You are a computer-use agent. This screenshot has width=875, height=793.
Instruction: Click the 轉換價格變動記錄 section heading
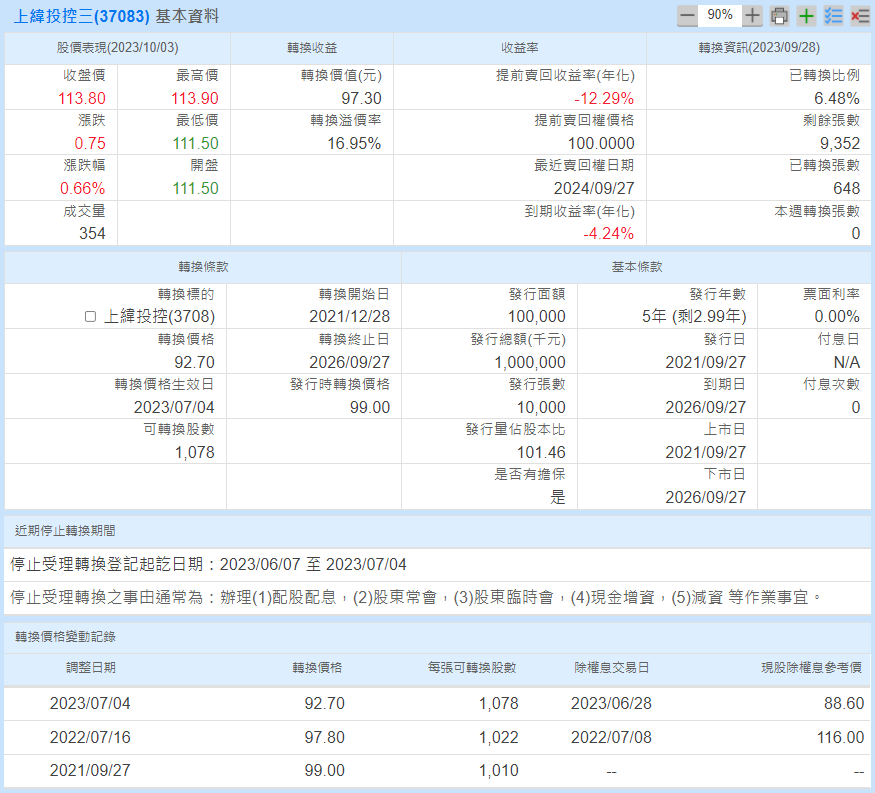pyautogui.click(x=71, y=637)
